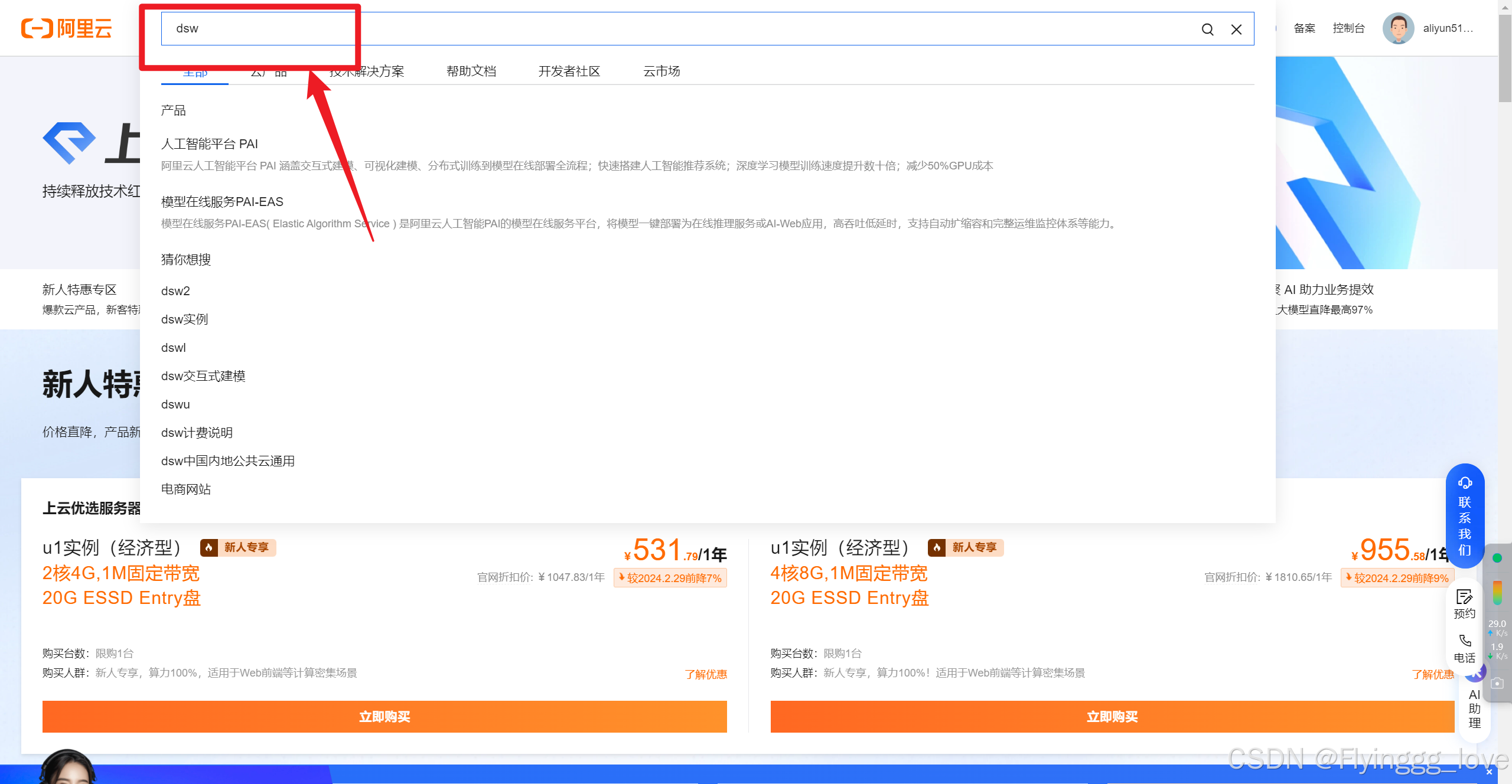Open 新人特惠专区 section
Image resolution: width=1512 pixels, height=784 pixels.
coord(79,289)
